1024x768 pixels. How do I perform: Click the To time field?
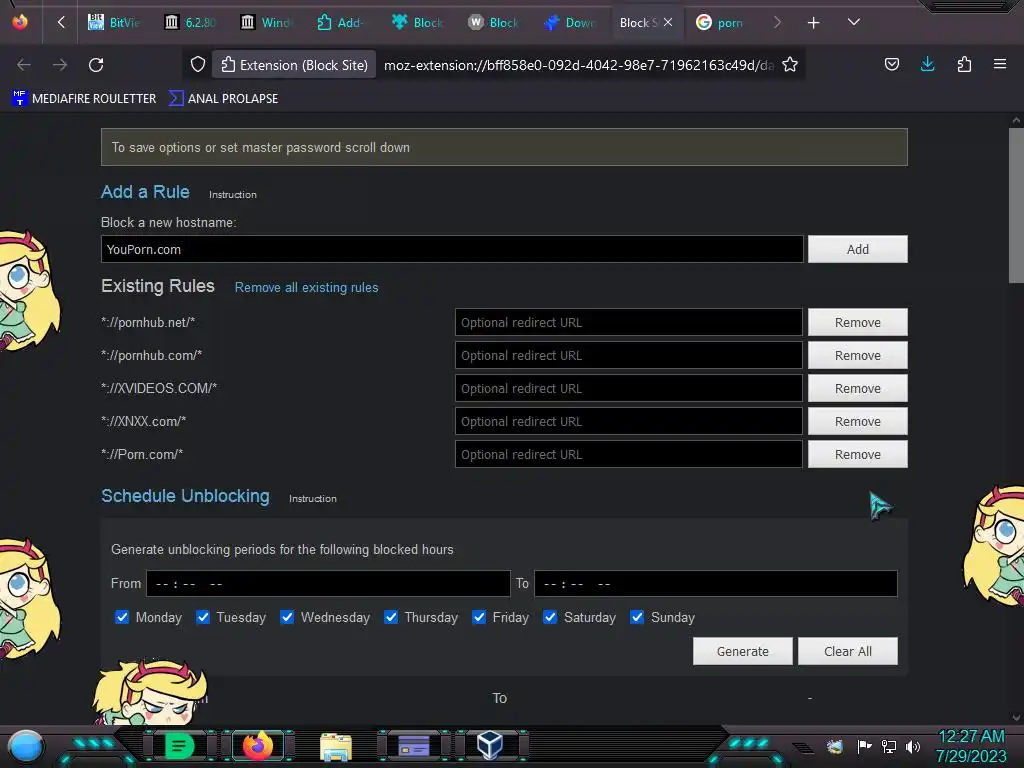[x=716, y=584]
